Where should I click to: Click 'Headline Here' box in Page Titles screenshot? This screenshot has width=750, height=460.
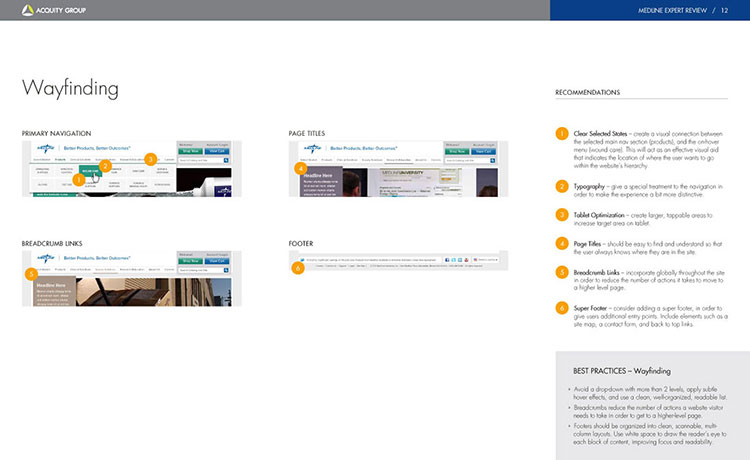pos(321,181)
